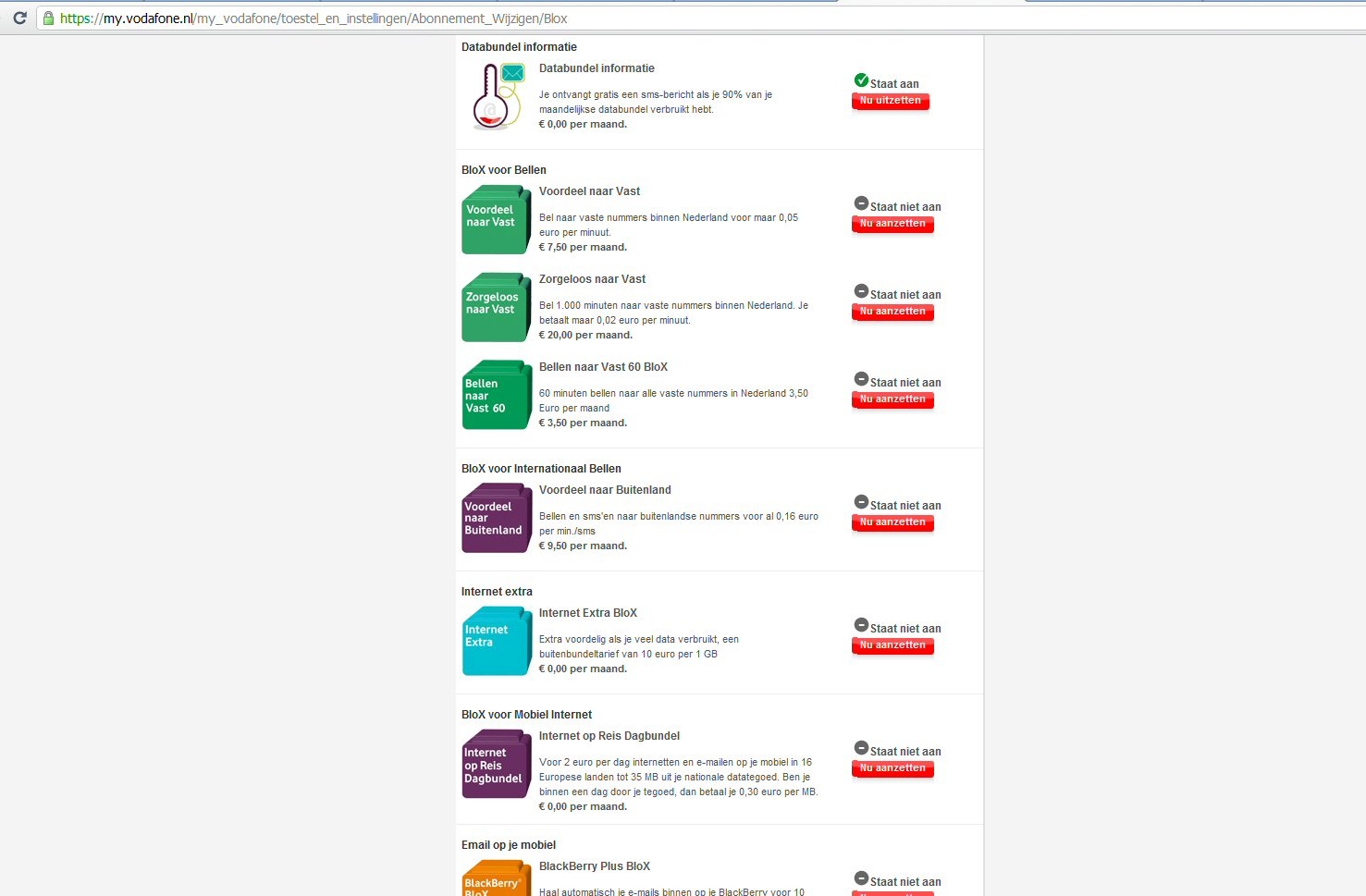Screen dimensions: 1366x896
Task: Click the '€ 3,50 per maand.' price
Action: pyautogui.click(x=583, y=423)
